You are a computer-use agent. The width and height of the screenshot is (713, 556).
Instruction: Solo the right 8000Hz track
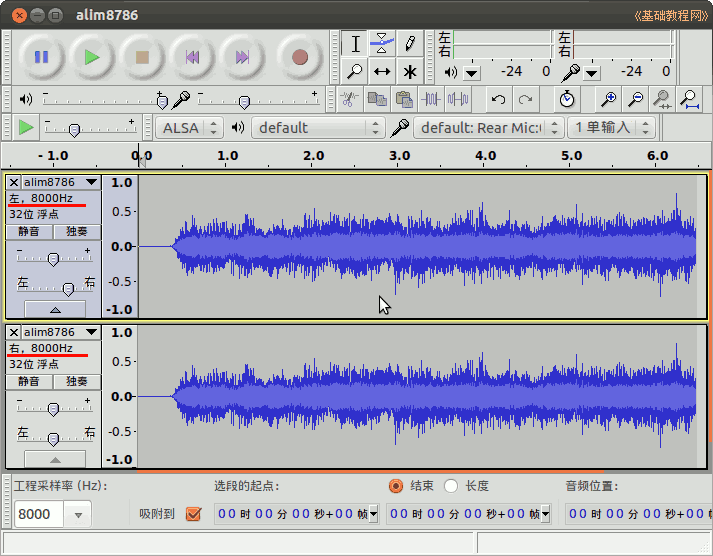(x=77, y=381)
